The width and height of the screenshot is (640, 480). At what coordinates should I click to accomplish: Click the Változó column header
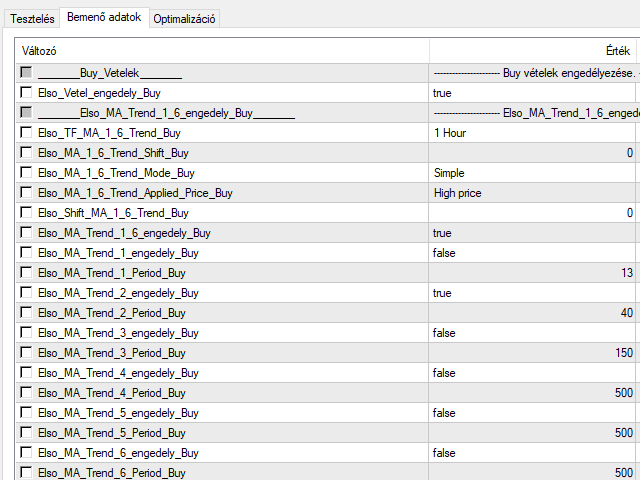[222, 51]
